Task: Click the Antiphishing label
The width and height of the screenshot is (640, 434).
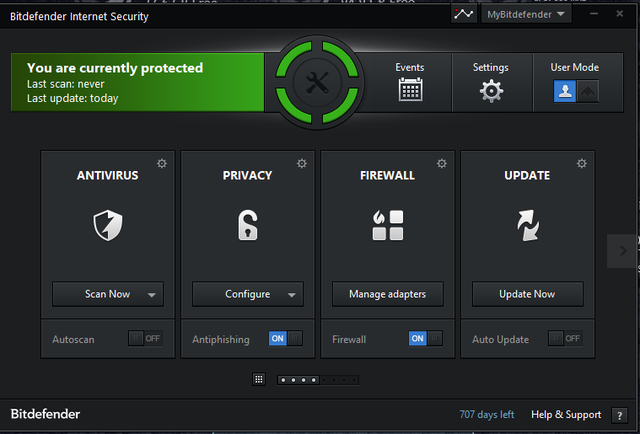Action: (x=221, y=340)
